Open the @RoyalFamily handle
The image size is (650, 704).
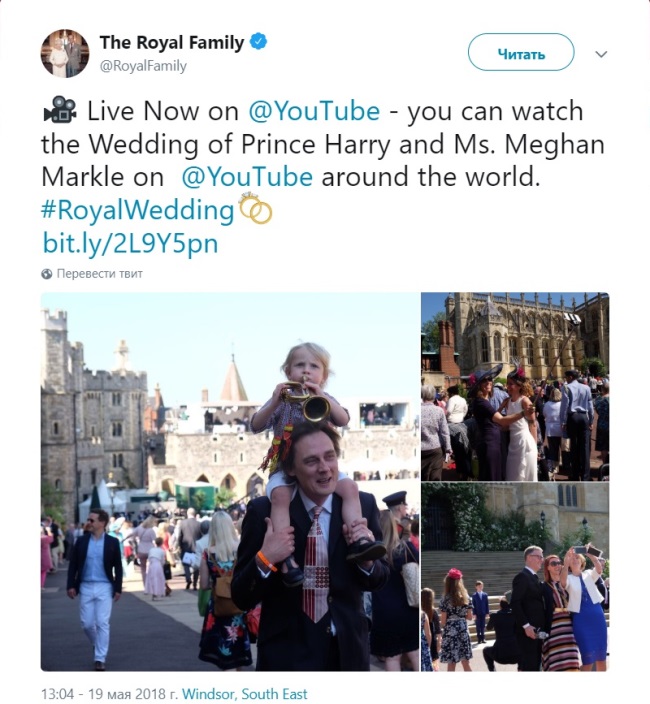(143, 66)
